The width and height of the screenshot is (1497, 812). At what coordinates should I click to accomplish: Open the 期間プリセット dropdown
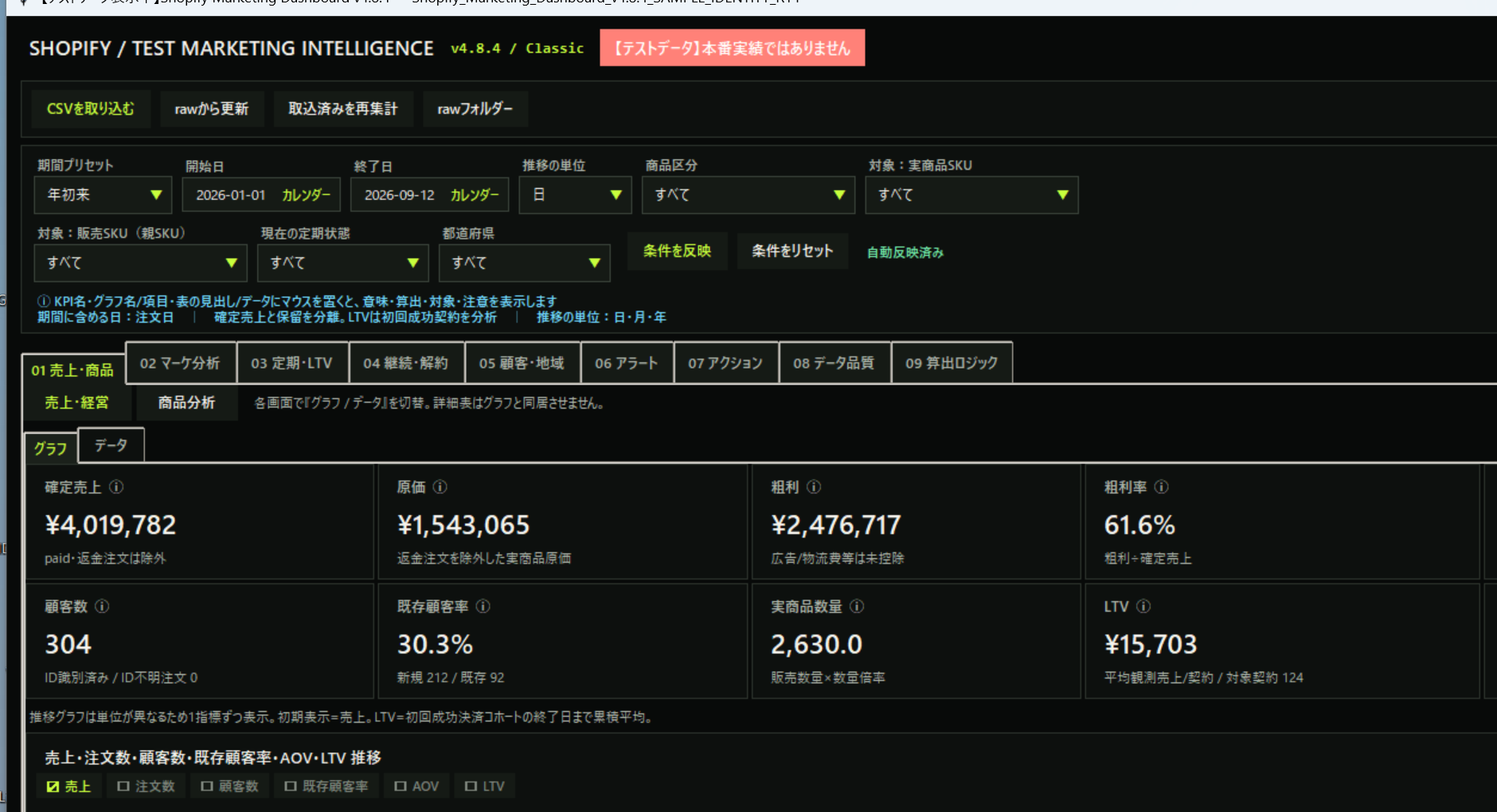pyautogui.click(x=103, y=195)
